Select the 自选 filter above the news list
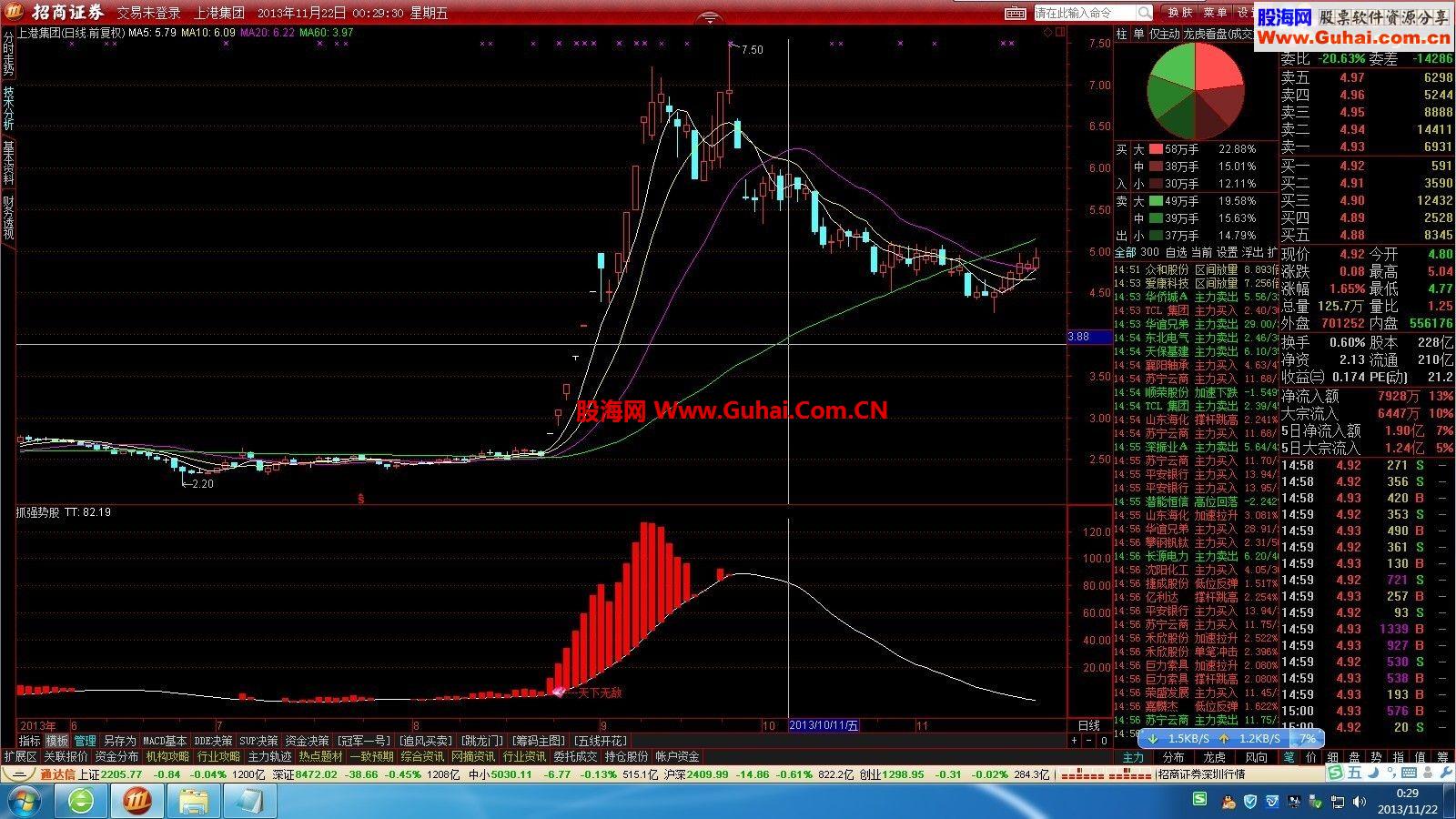This screenshot has height=819, width=1456. click(1176, 252)
